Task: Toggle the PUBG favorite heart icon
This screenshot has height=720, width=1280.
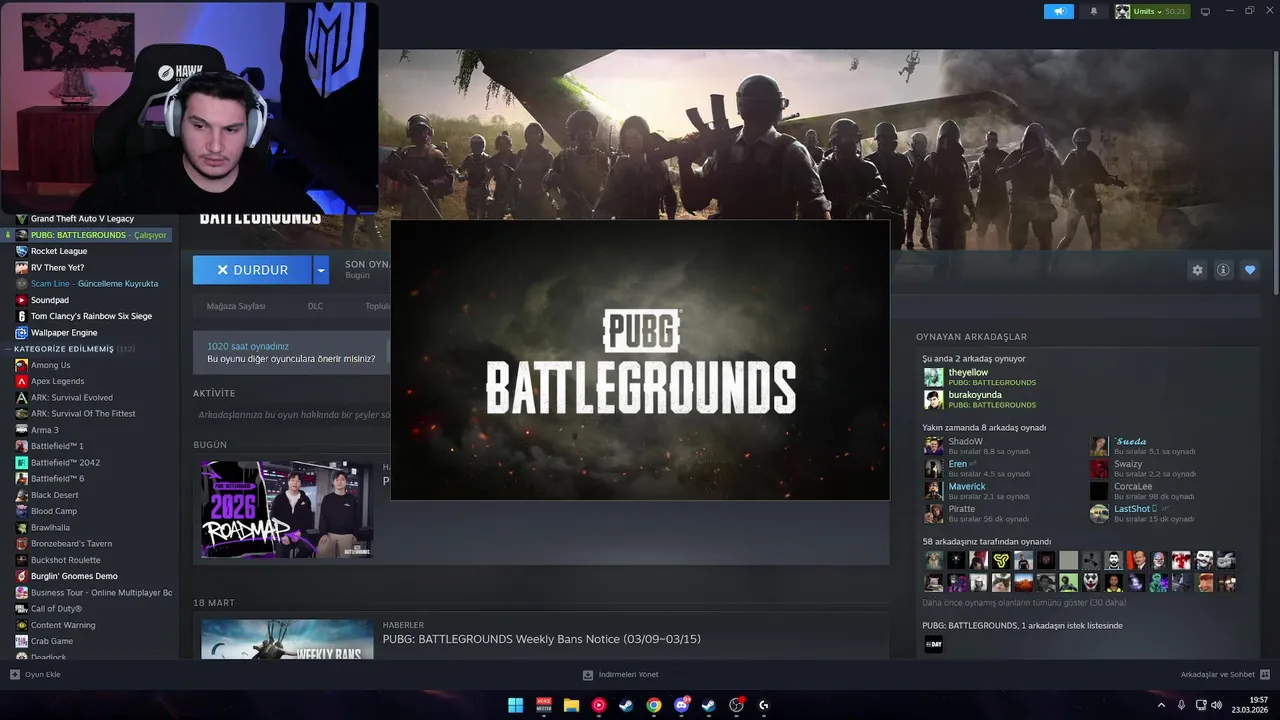Action: pyautogui.click(x=1250, y=270)
